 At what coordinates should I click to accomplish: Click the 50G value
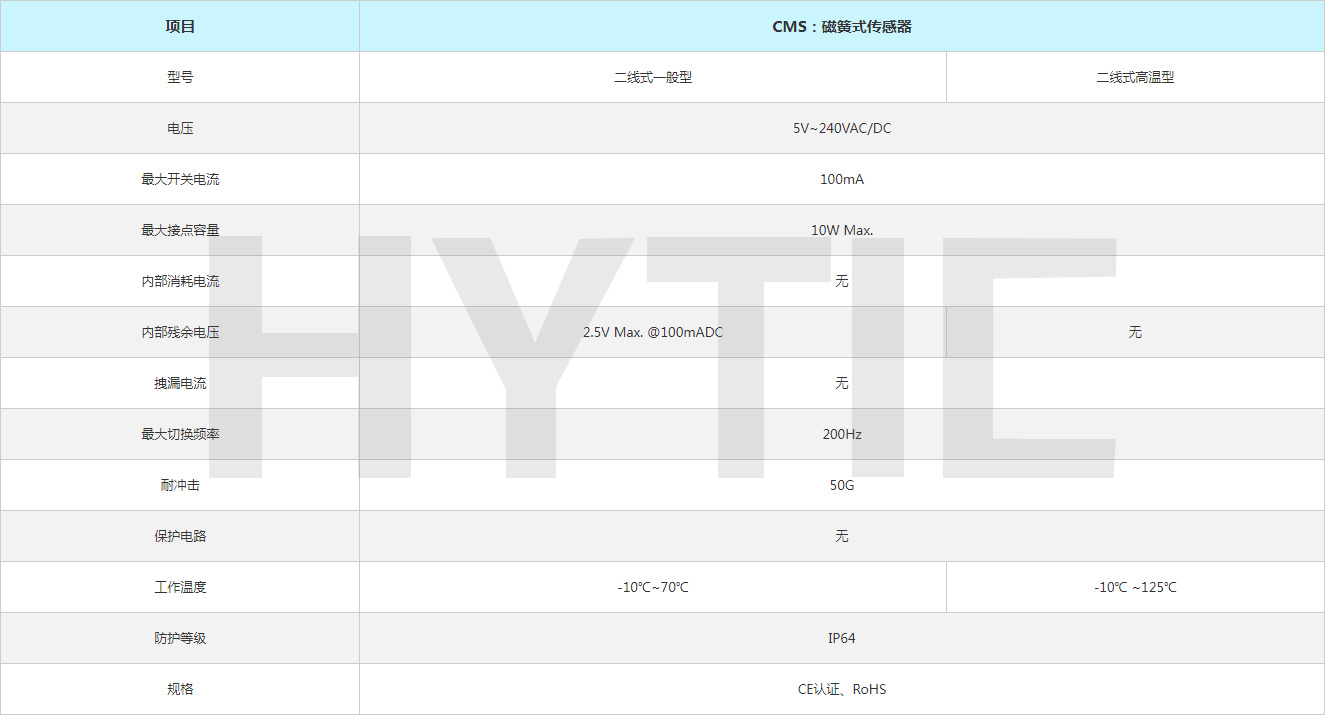click(842, 485)
